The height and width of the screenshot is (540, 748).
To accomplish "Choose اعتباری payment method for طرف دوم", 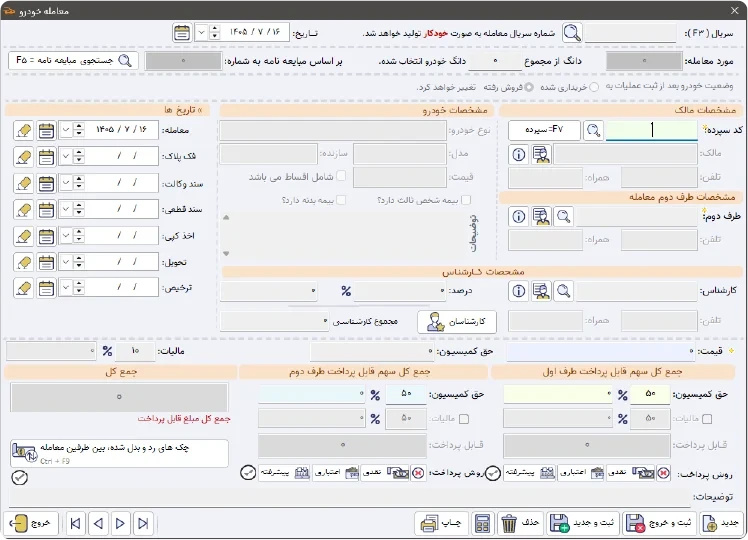I will [x=336, y=473].
